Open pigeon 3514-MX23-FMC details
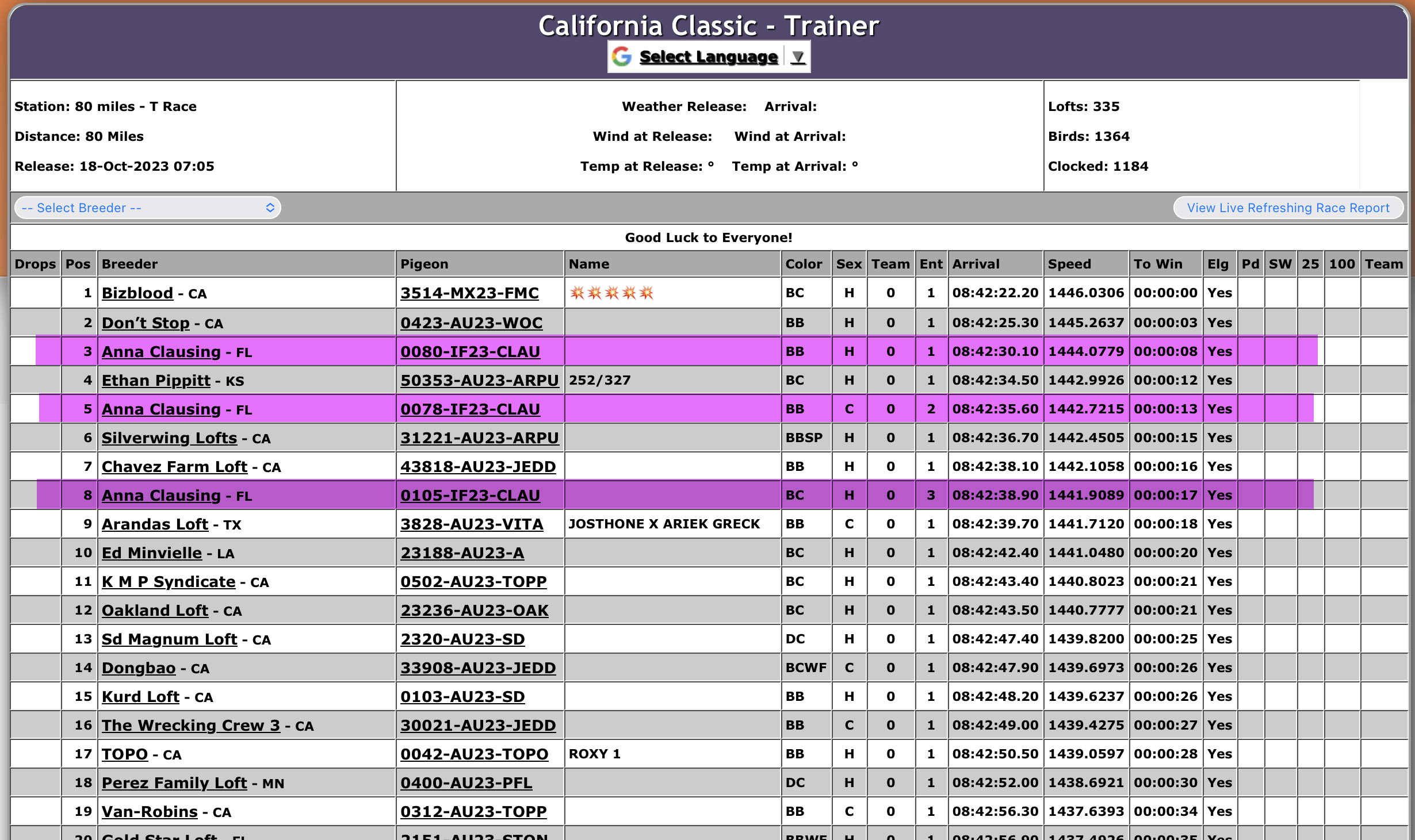 [x=469, y=293]
